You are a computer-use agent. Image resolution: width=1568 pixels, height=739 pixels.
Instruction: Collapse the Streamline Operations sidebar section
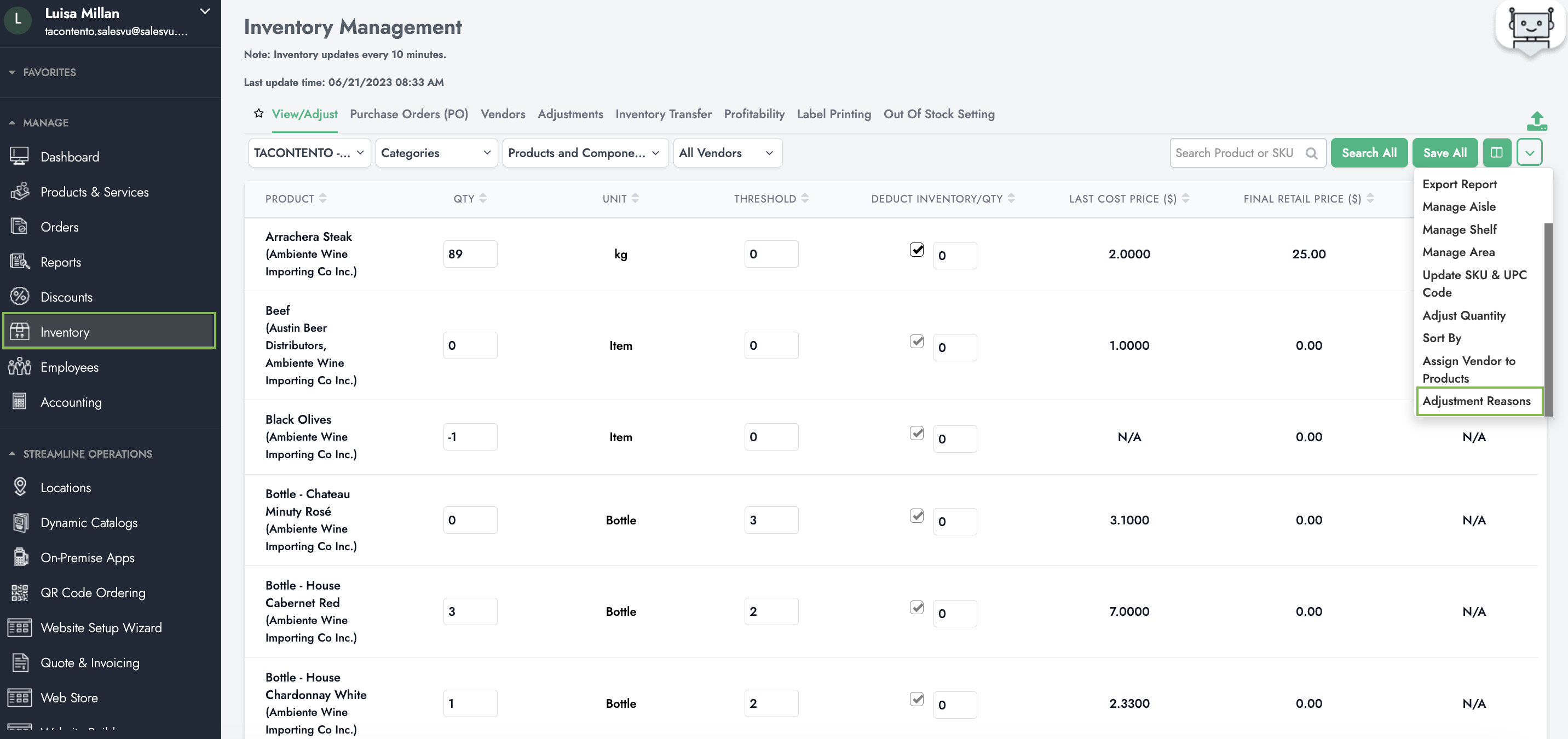click(12, 453)
